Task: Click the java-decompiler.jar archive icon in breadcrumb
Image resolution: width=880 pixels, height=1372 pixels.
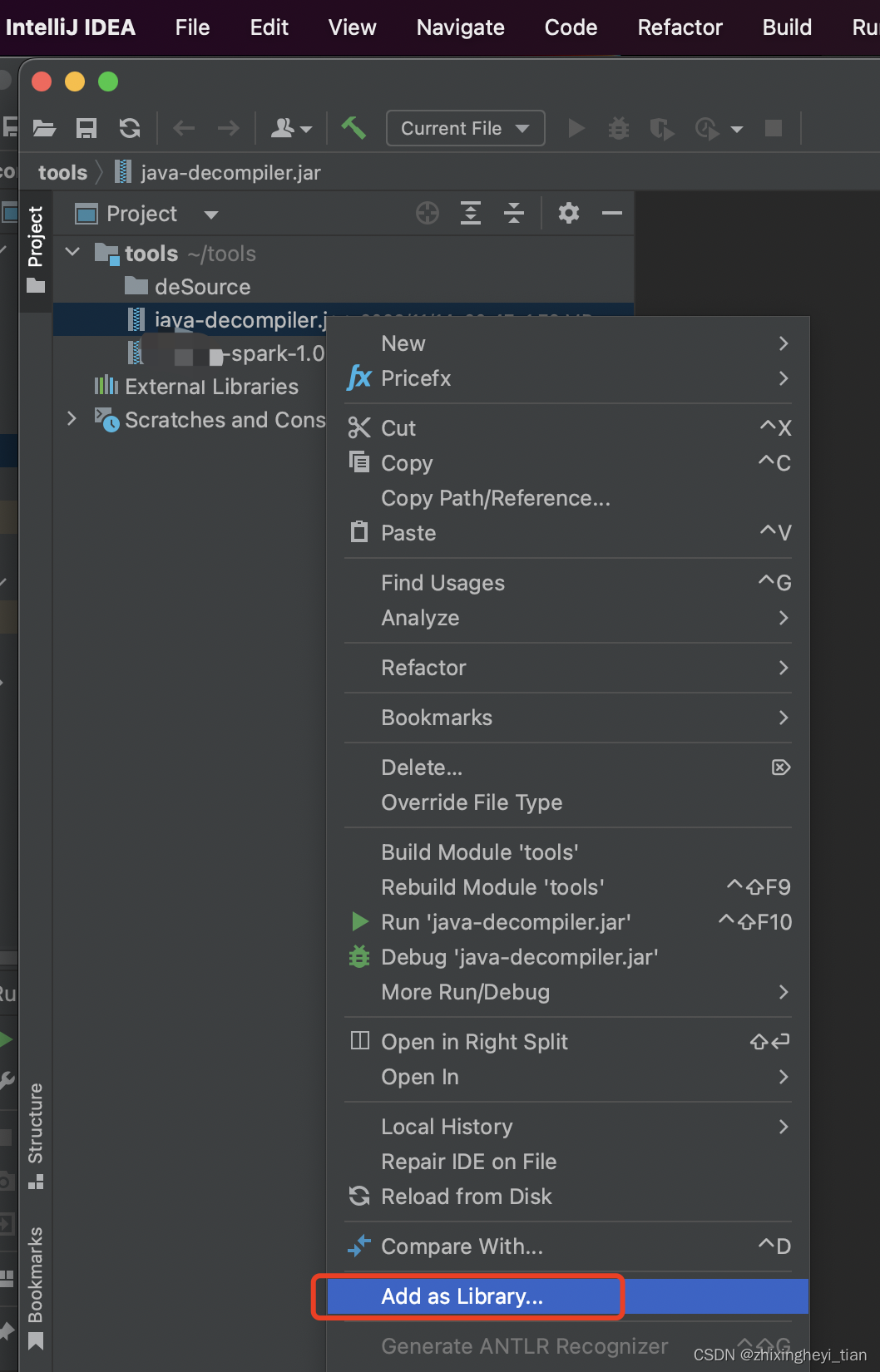Action: tap(123, 172)
